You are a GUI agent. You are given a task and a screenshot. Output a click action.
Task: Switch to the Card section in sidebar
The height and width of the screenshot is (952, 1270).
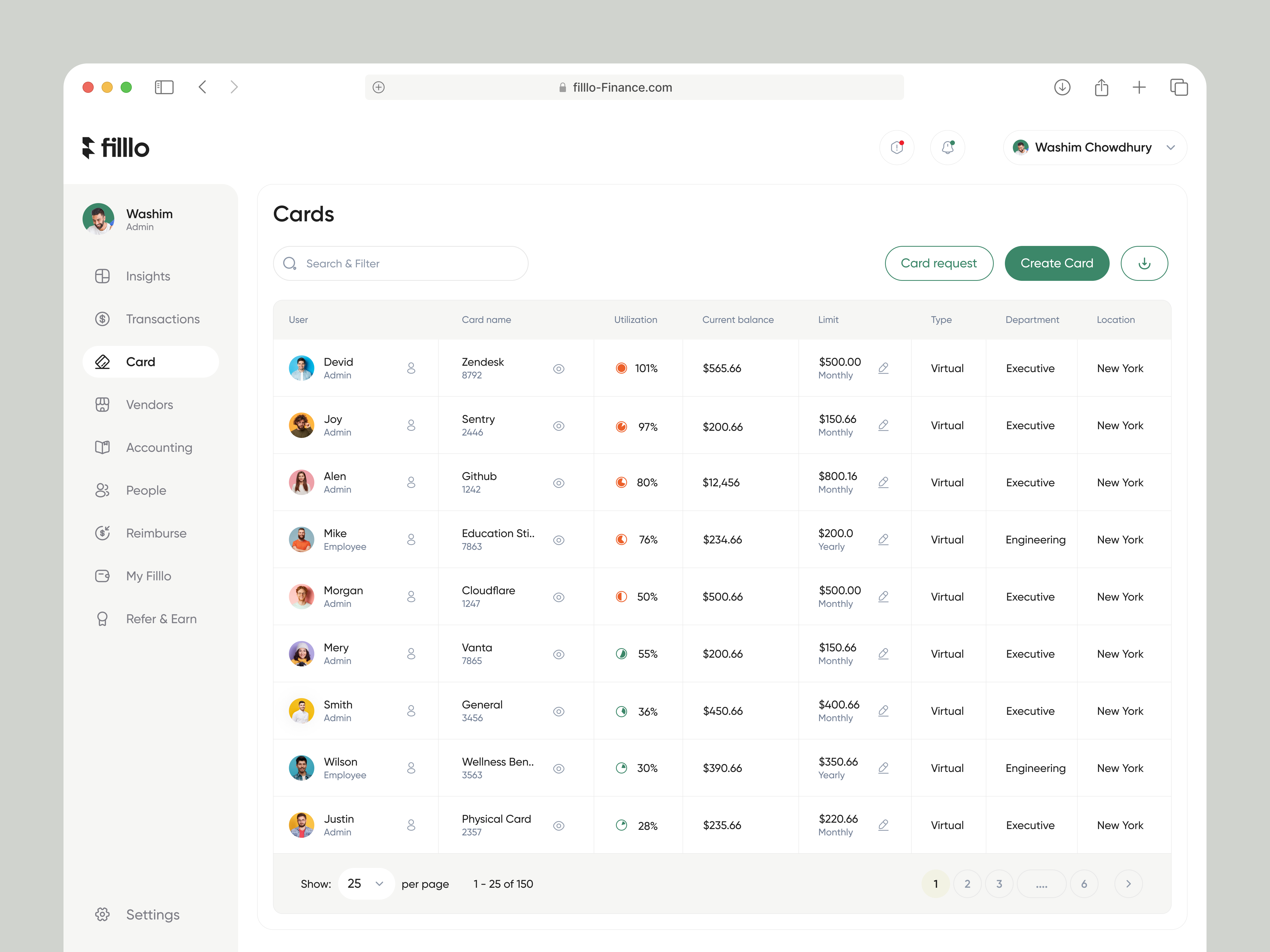tap(151, 361)
